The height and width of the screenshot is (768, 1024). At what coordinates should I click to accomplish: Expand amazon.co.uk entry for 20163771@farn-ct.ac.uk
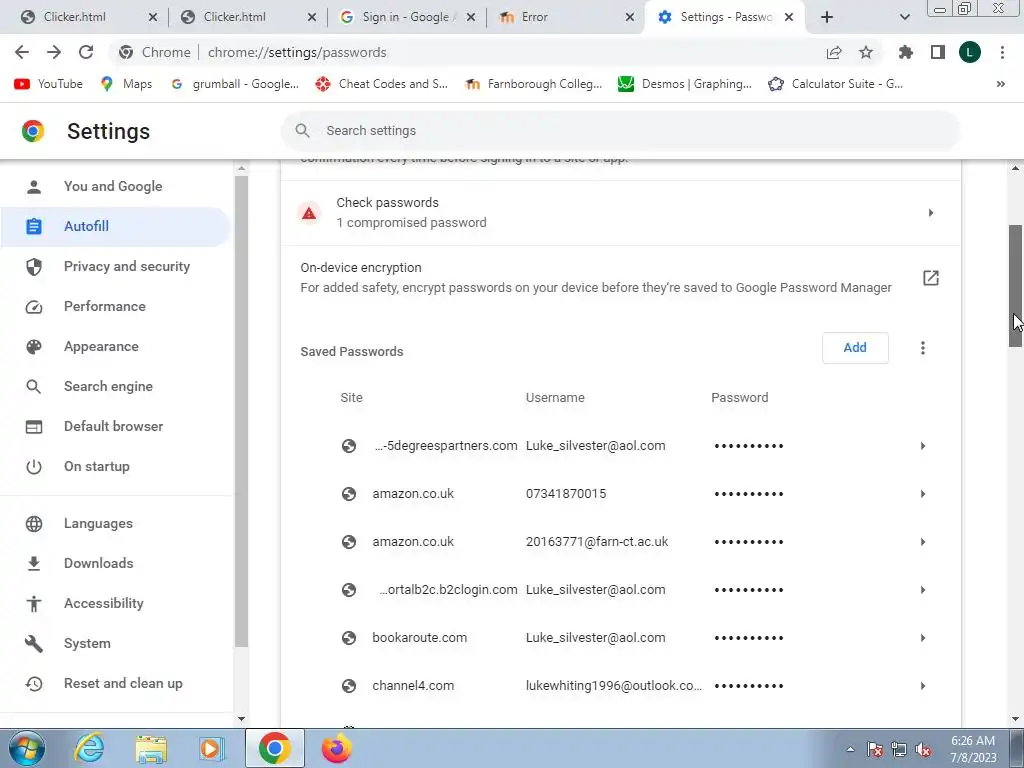[x=923, y=542]
